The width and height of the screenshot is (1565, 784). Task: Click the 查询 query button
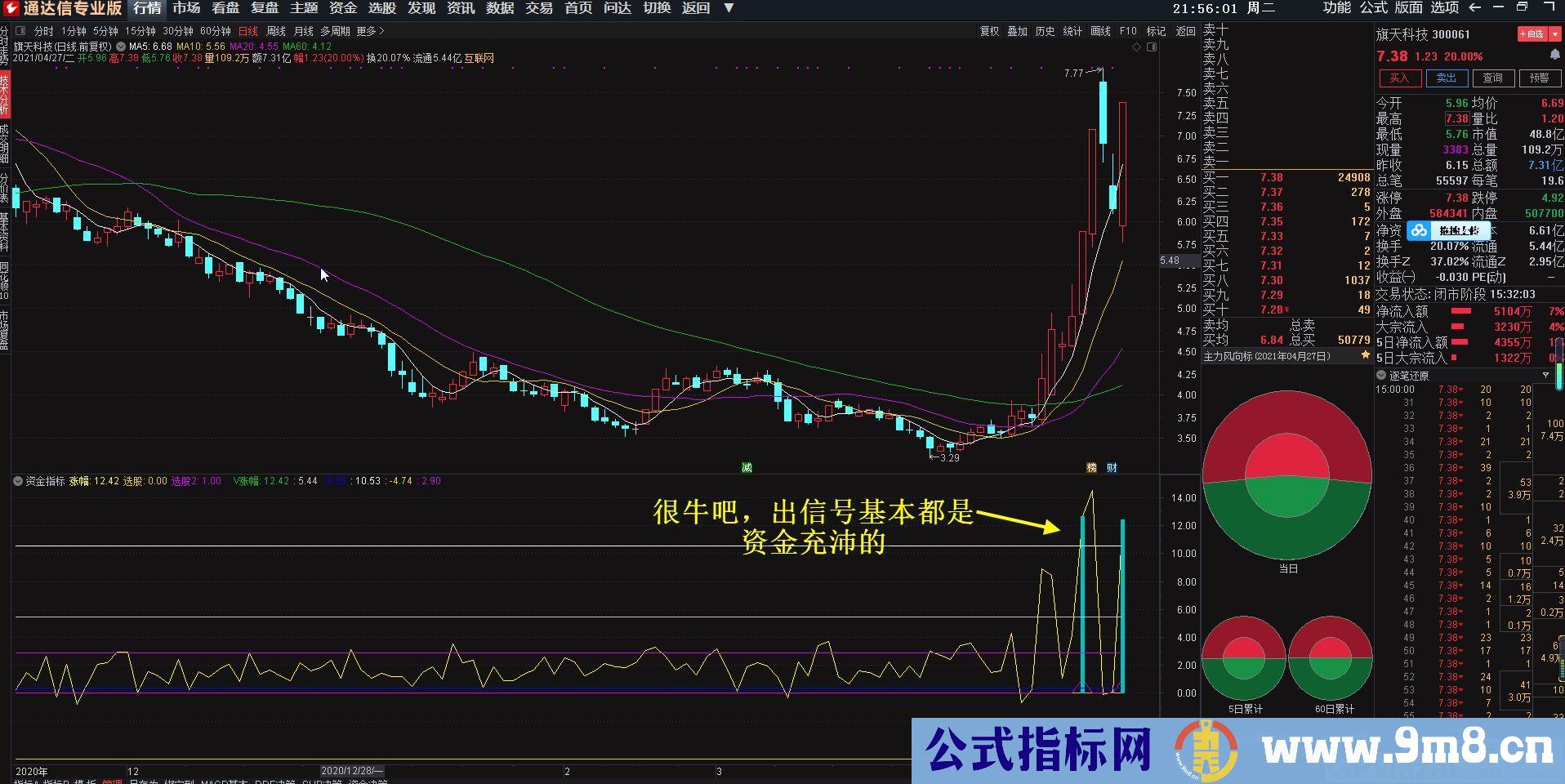1492,78
